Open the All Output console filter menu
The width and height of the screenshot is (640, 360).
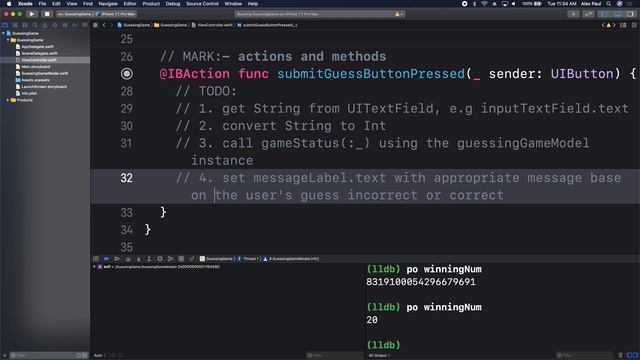(380, 356)
